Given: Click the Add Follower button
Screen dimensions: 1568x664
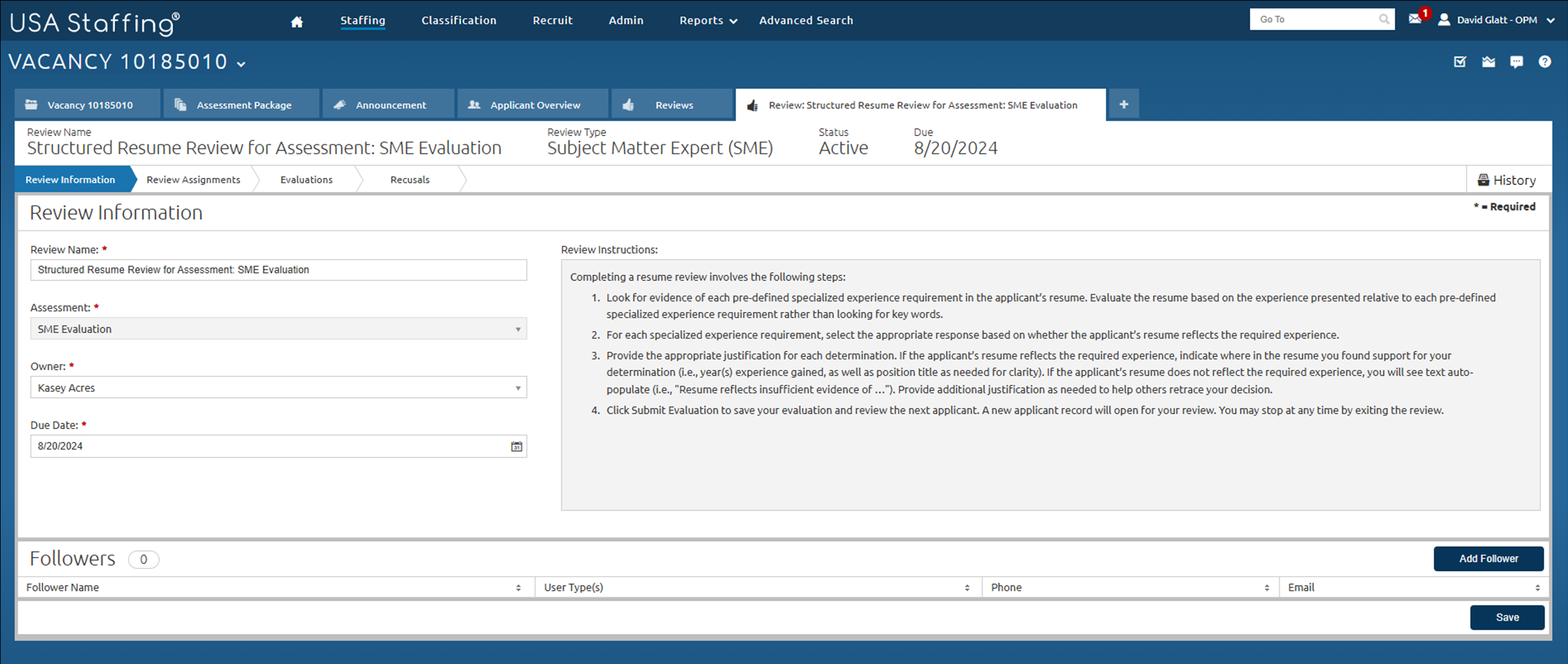Looking at the screenshot, I should pos(1488,558).
